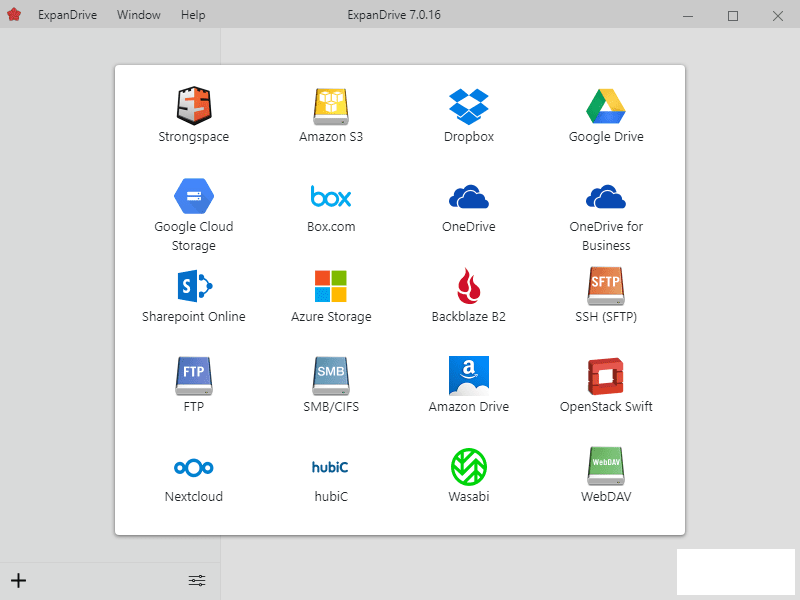The image size is (800, 600).
Task: Click the "Azure Storage" label
Action: coord(331,317)
